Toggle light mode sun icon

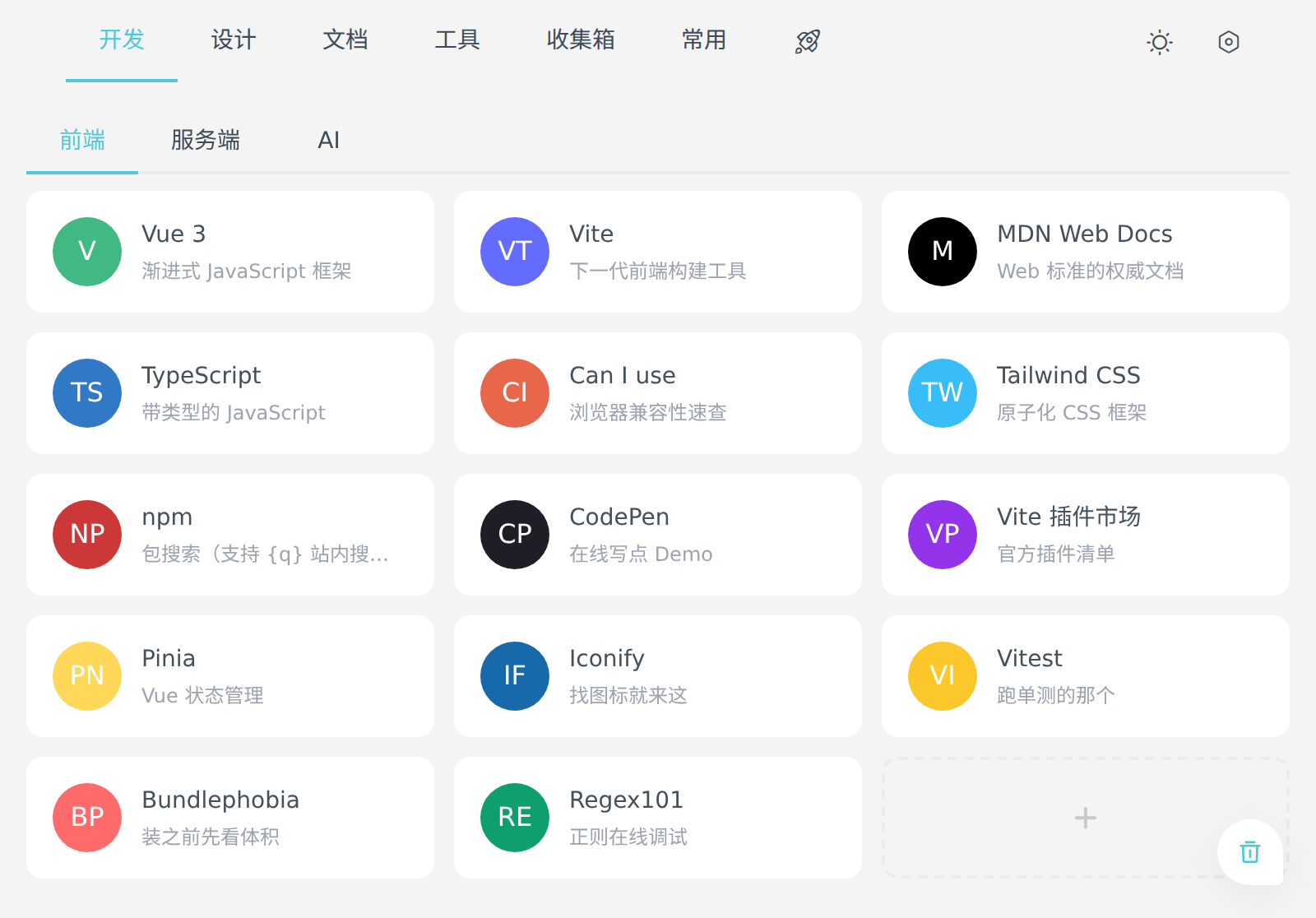click(x=1160, y=42)
